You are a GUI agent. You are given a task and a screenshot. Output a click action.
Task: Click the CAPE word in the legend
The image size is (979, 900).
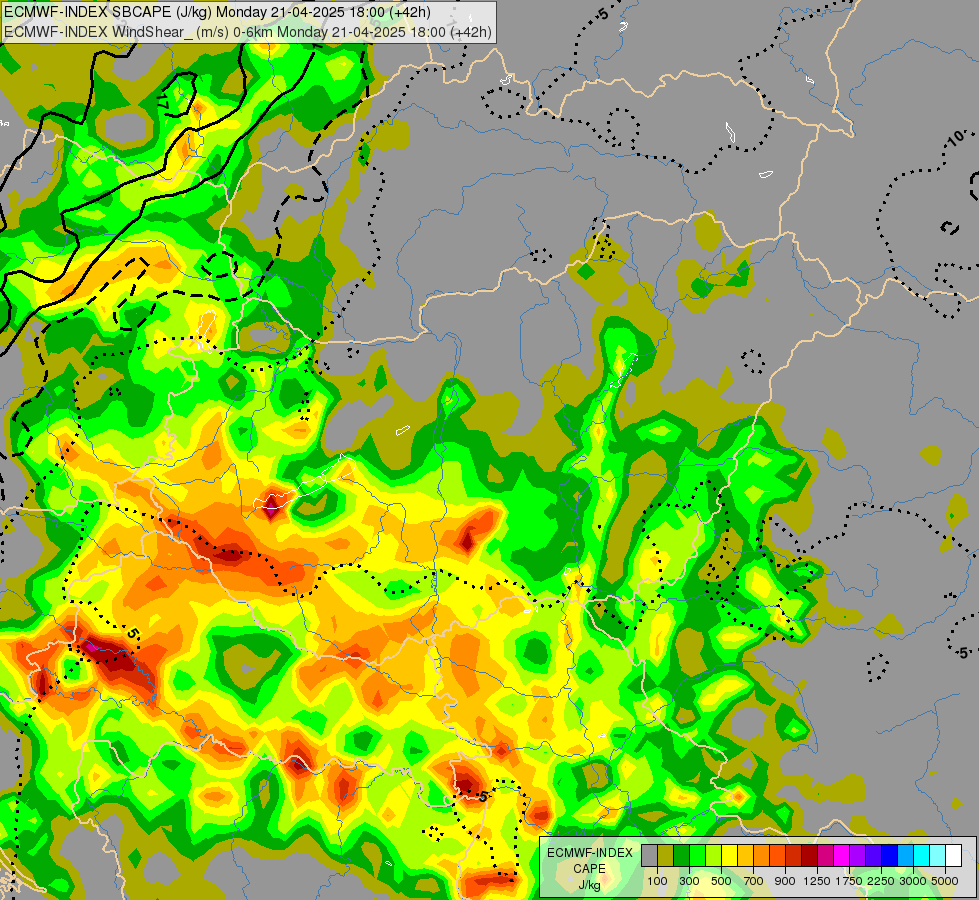(x=589, y=869)
